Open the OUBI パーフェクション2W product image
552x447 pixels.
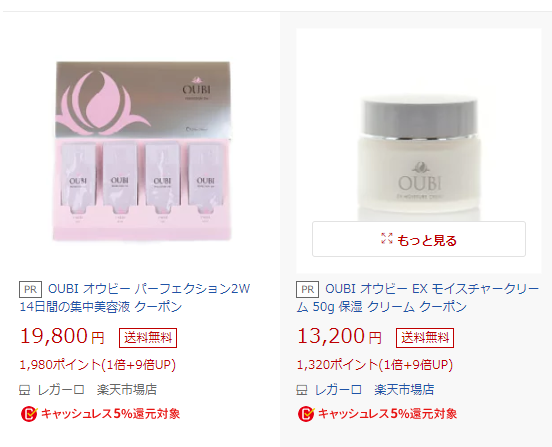coord(142,151)
